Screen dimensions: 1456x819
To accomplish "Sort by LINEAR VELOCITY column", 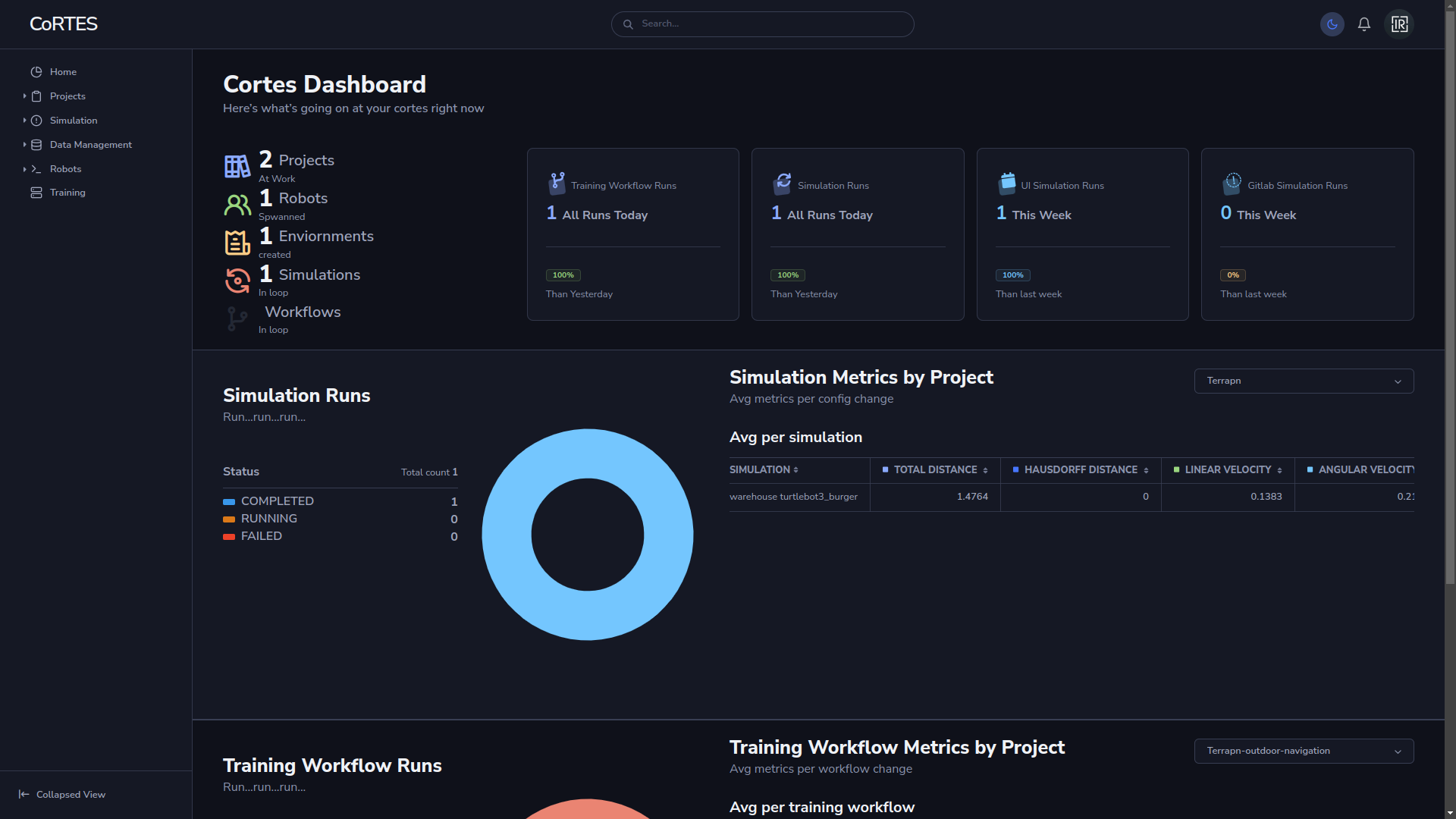I will [x=1228, y=470].
